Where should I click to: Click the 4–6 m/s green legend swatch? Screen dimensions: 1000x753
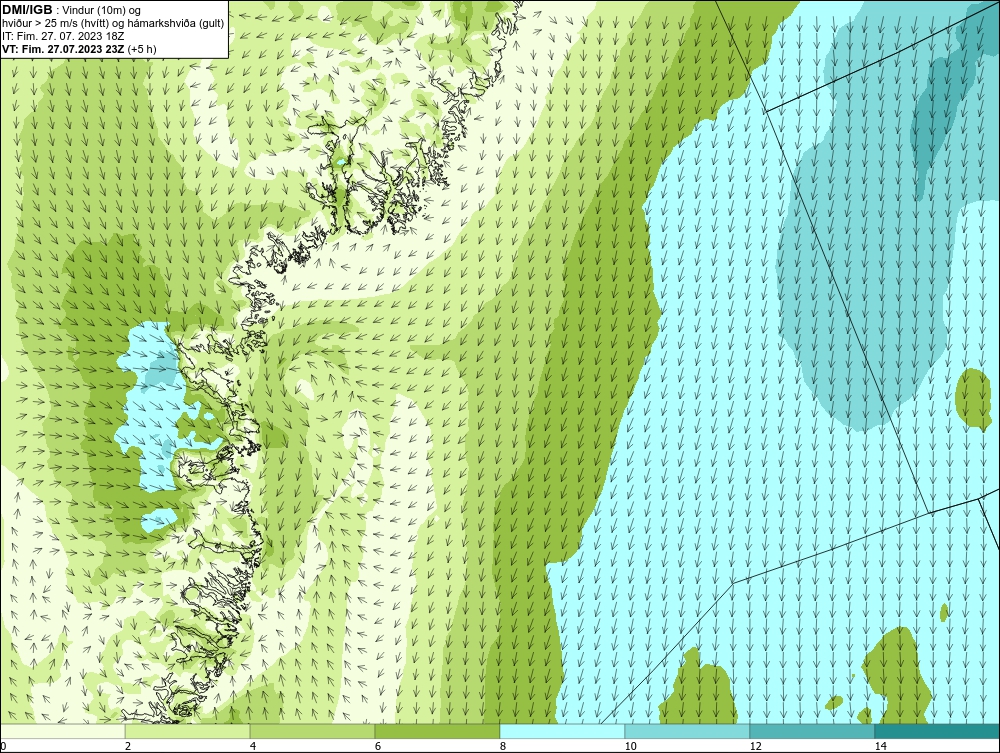(312, 731)
